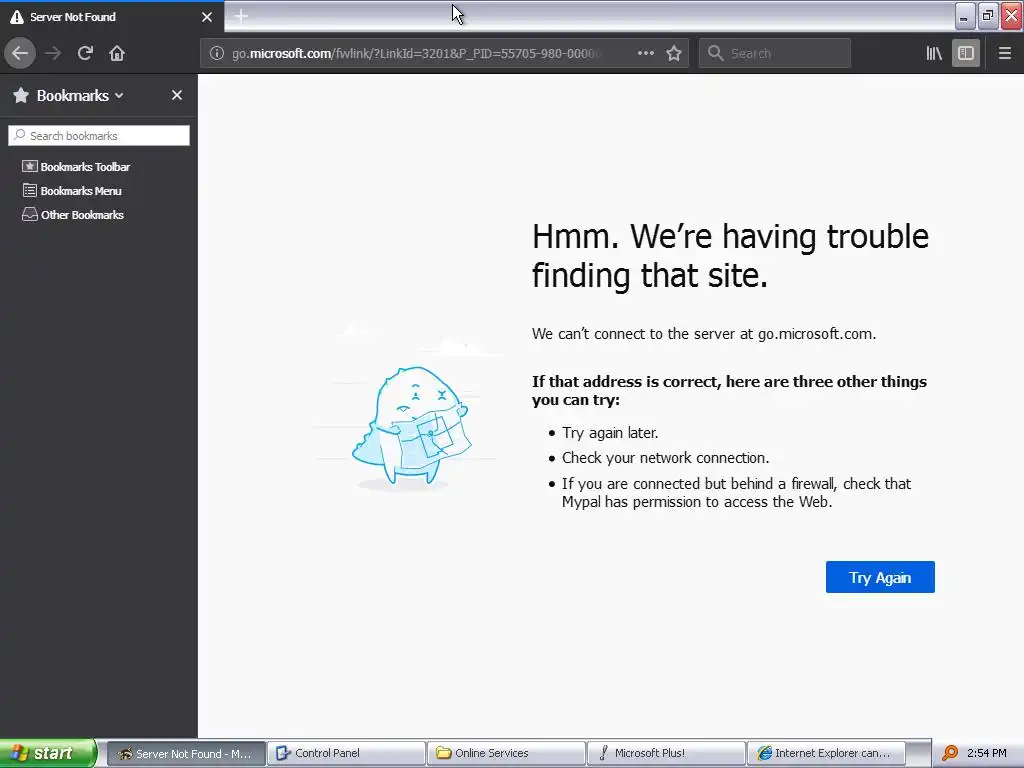This screenshot has height=768, width=1024.
Task: Open a new tab with plus button
Action: click(241, 16)
